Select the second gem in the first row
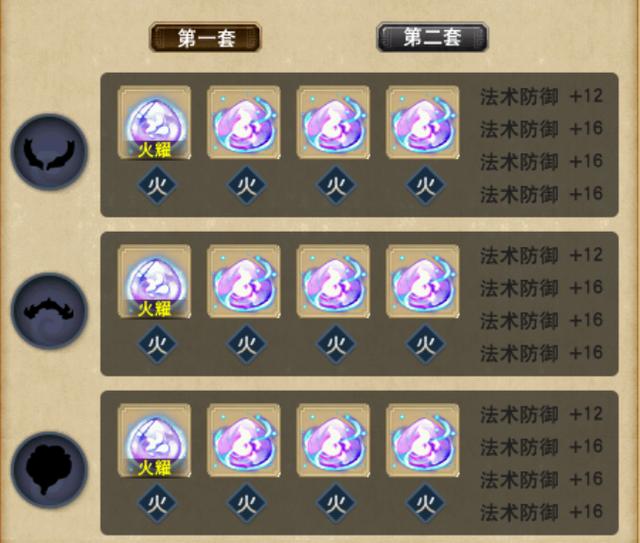Image resolution: width=640 pixels, height=543 pixels. click(244, 122)
